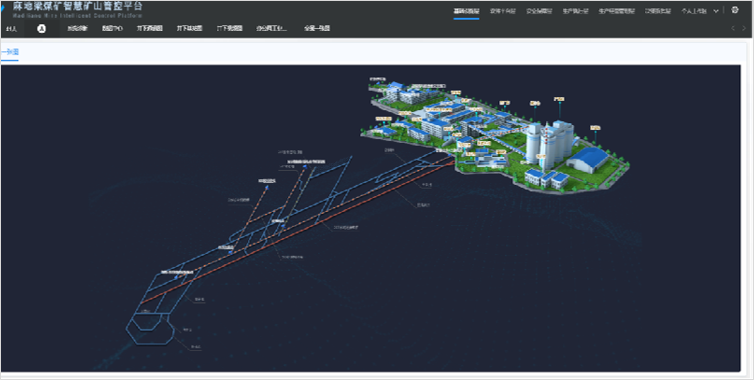Open the truncated tab ending with ellipsis
754x380 pixels.
[x=272, y=28]
